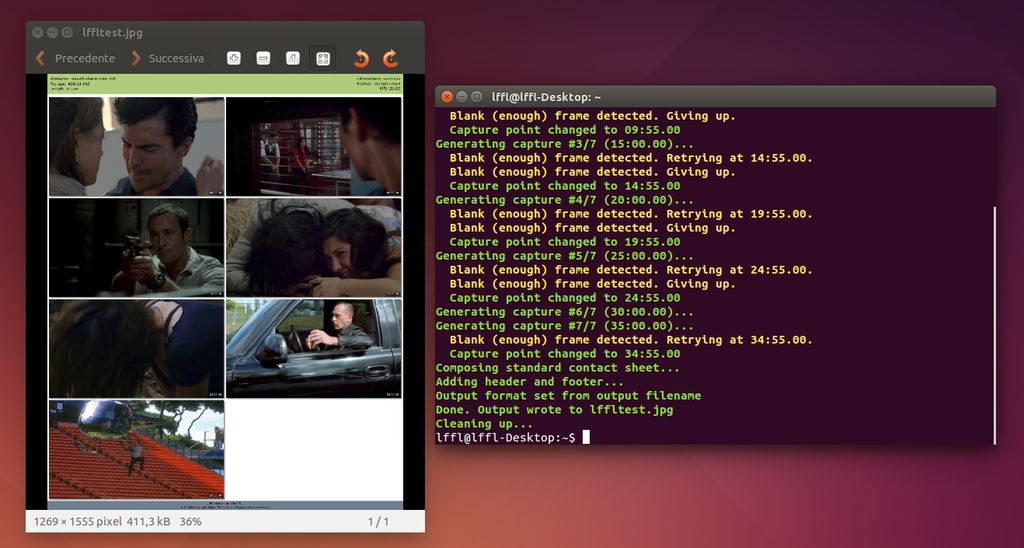The width and height of the screenshot is (1024, 548).
Task: Click 'Generating capture #3/7 (15:00.00)...' line
Action: [565, 144]
